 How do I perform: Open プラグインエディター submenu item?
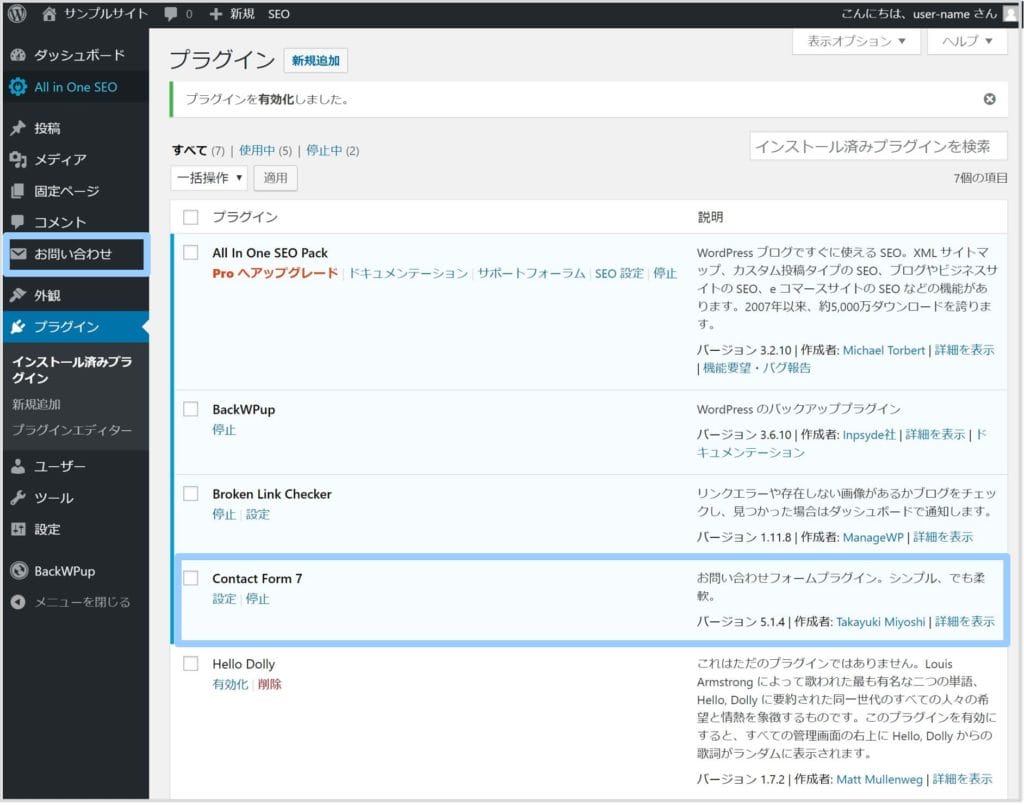pyautogui.click(x=72, y=430)
